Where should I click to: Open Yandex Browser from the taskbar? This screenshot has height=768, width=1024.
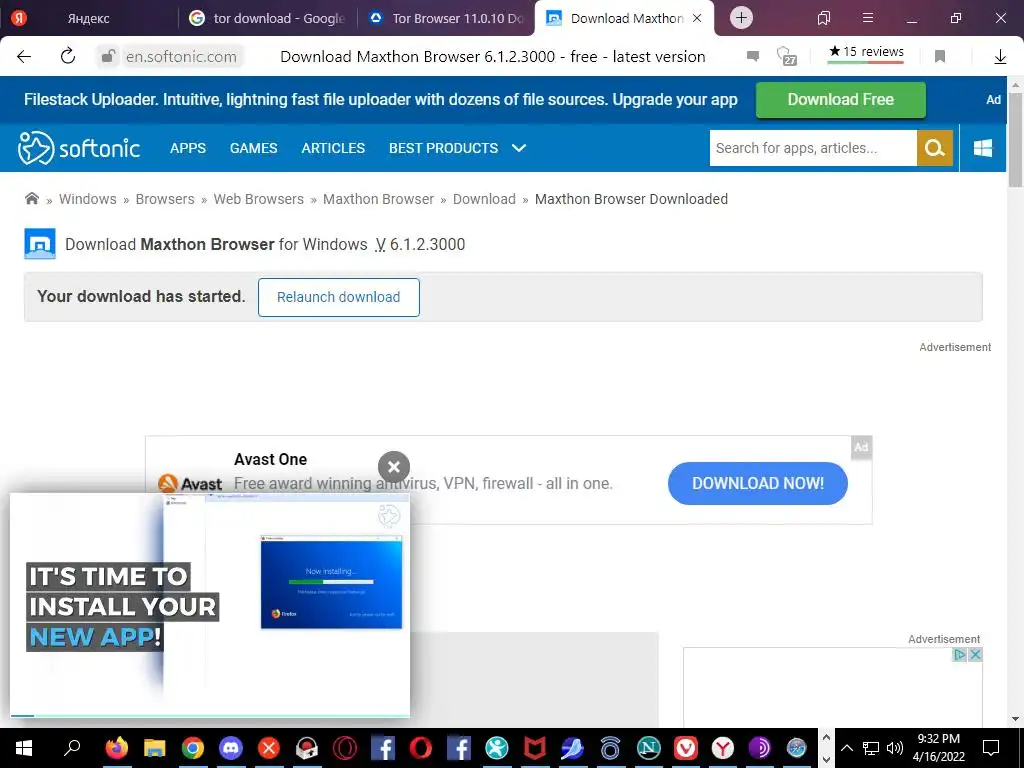coord(723,748)
